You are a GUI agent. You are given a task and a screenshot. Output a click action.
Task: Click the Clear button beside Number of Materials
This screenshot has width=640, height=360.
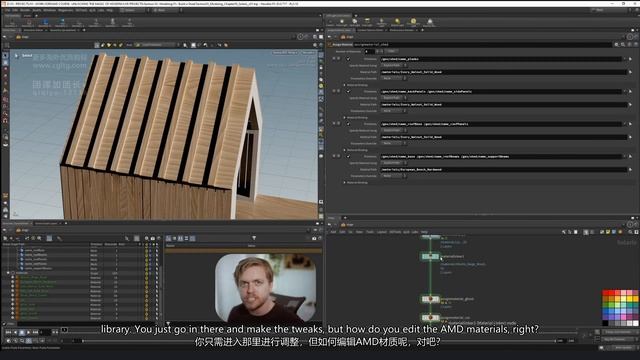coord(391,51)
